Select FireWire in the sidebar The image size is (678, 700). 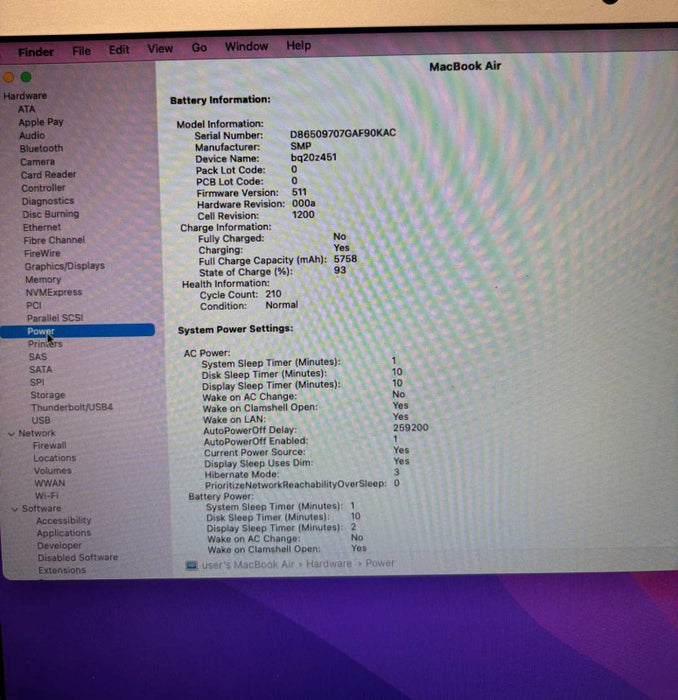tap(42, 253)
